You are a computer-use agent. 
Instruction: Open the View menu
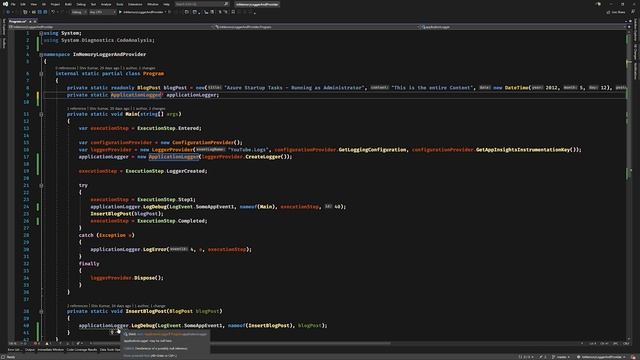(x=33, y=4)
